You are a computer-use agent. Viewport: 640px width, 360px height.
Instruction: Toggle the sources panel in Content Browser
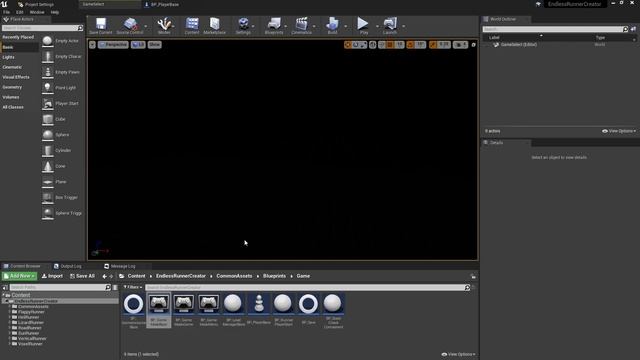tap(5, 288)
